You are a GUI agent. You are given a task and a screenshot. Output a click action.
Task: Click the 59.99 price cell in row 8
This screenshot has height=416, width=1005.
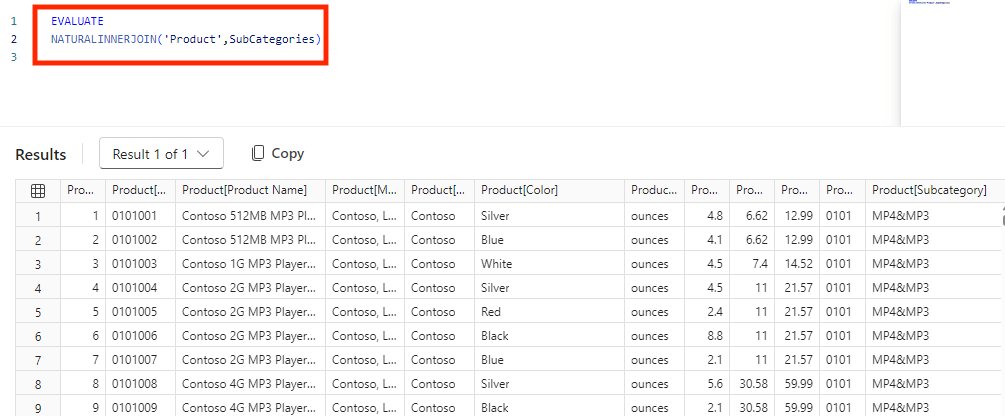pos(797,384)
